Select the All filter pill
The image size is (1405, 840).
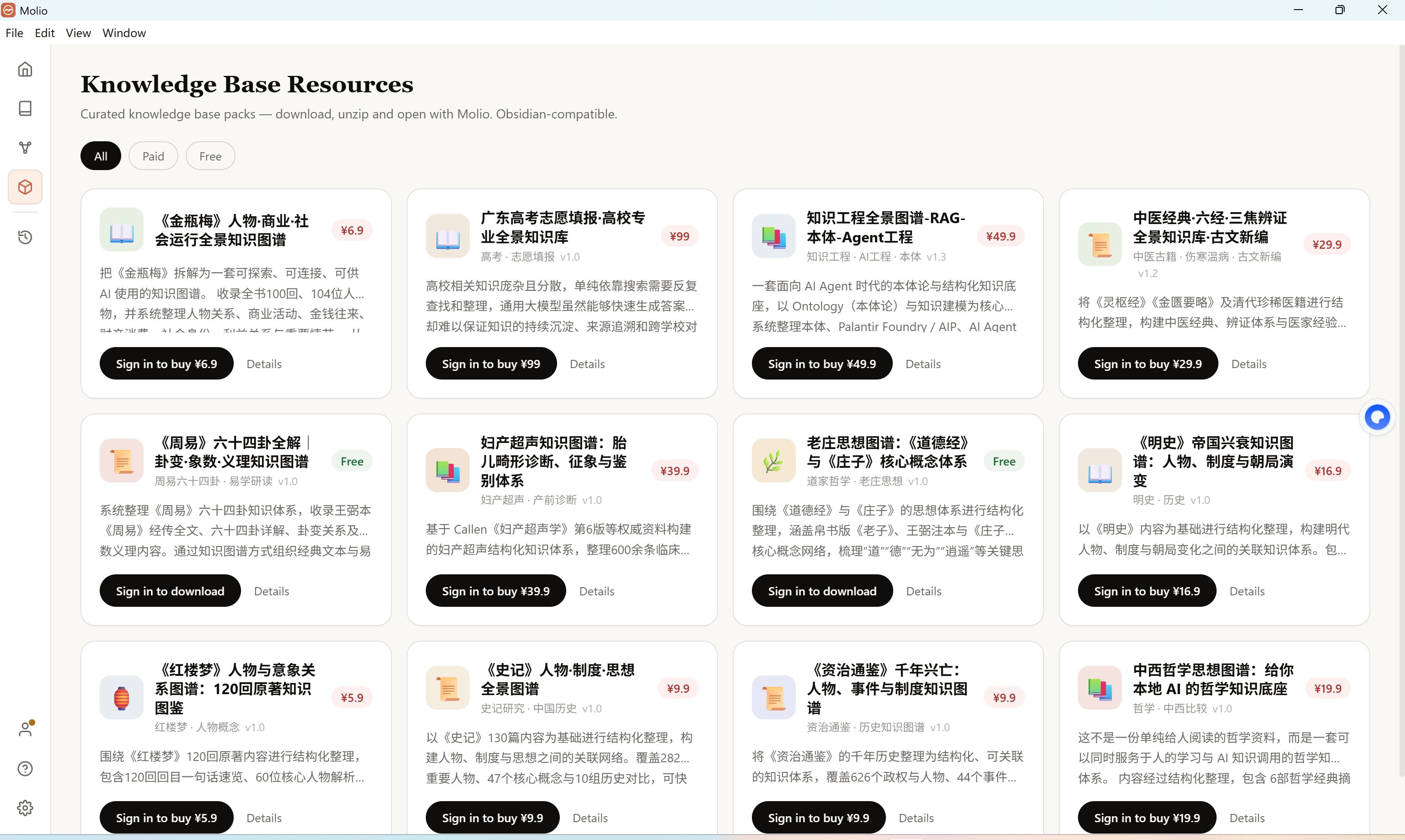coord(101,155)
